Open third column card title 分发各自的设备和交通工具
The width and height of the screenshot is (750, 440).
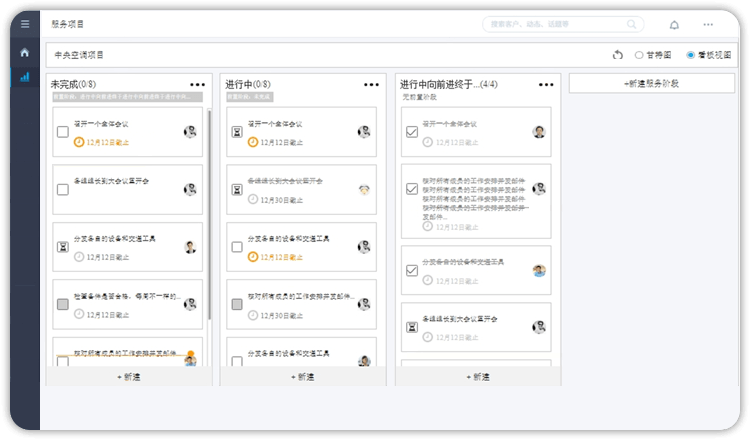point(463,262)
